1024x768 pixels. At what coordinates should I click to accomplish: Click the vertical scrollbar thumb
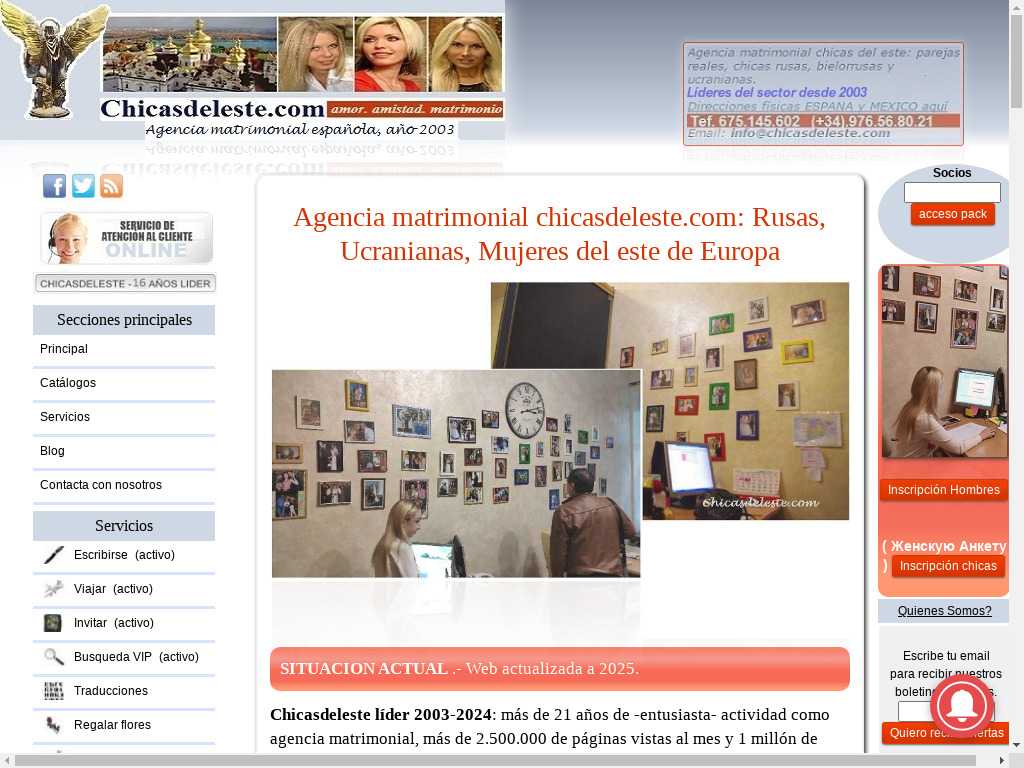(1016, 59)
